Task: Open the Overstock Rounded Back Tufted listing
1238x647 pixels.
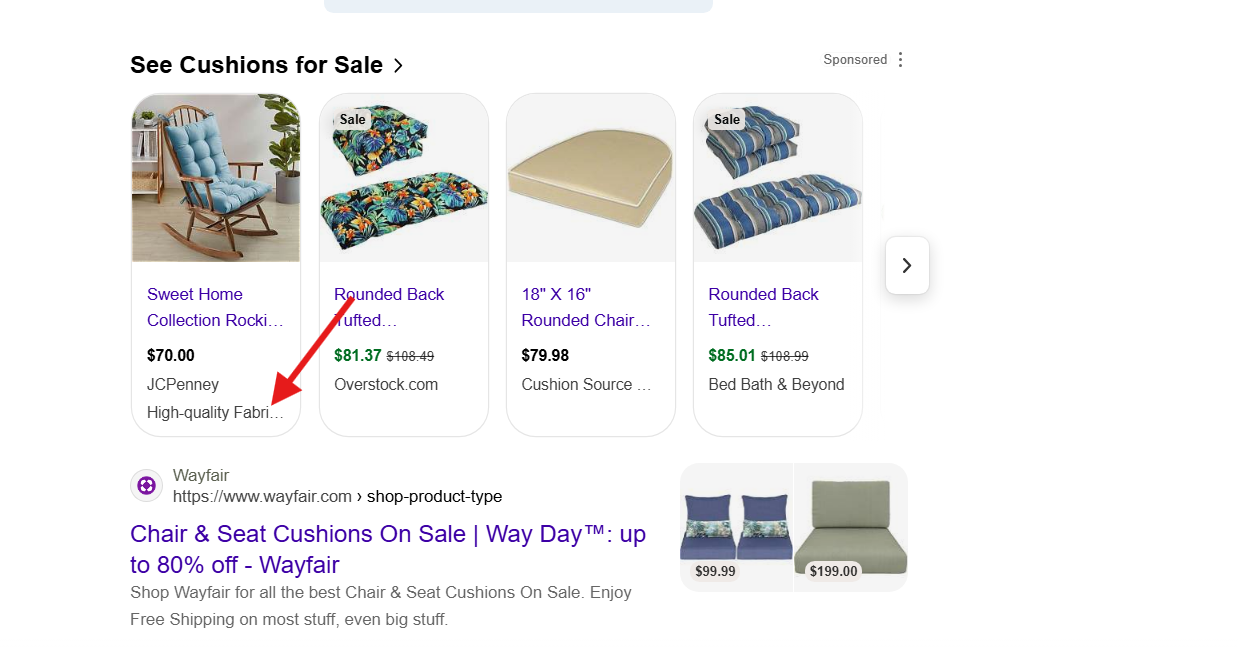Action: point(388,307)
